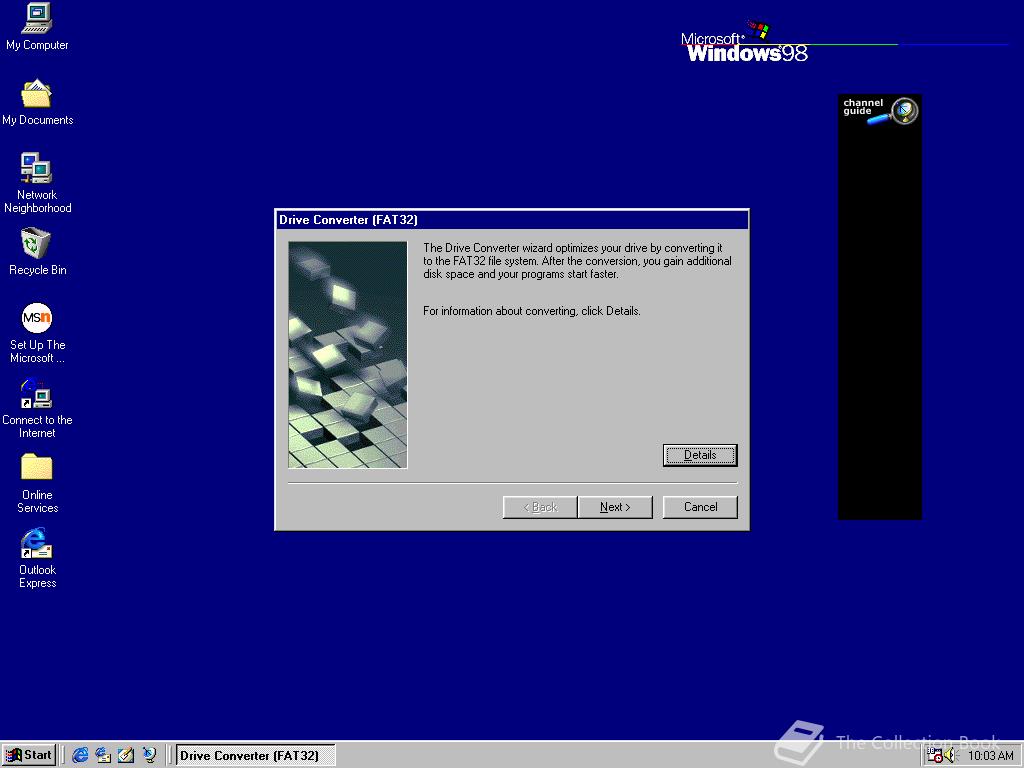Click Show Desktop Quick Launch icon

tap(126, 755)
